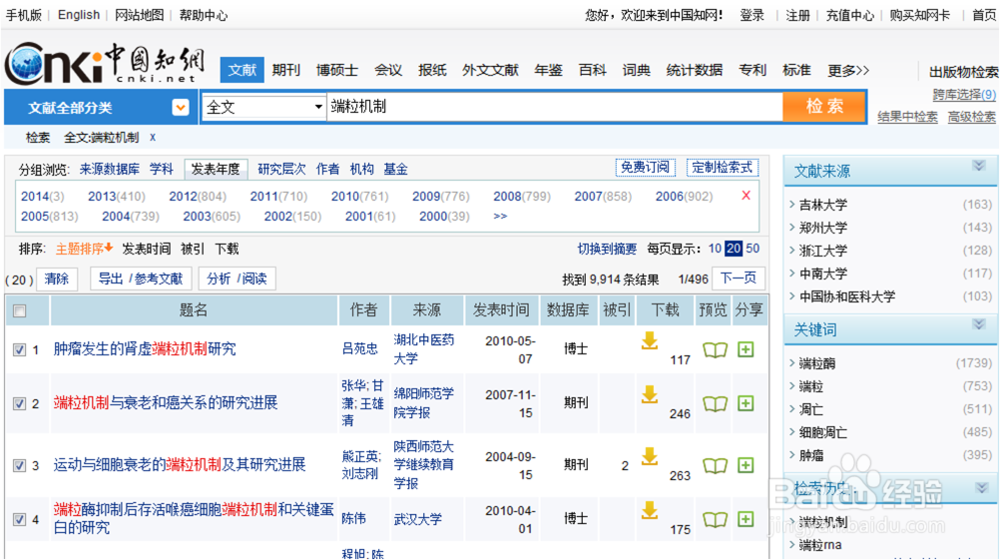
Task: Open 高级检索 advanced search link
Action: point(971,117)
